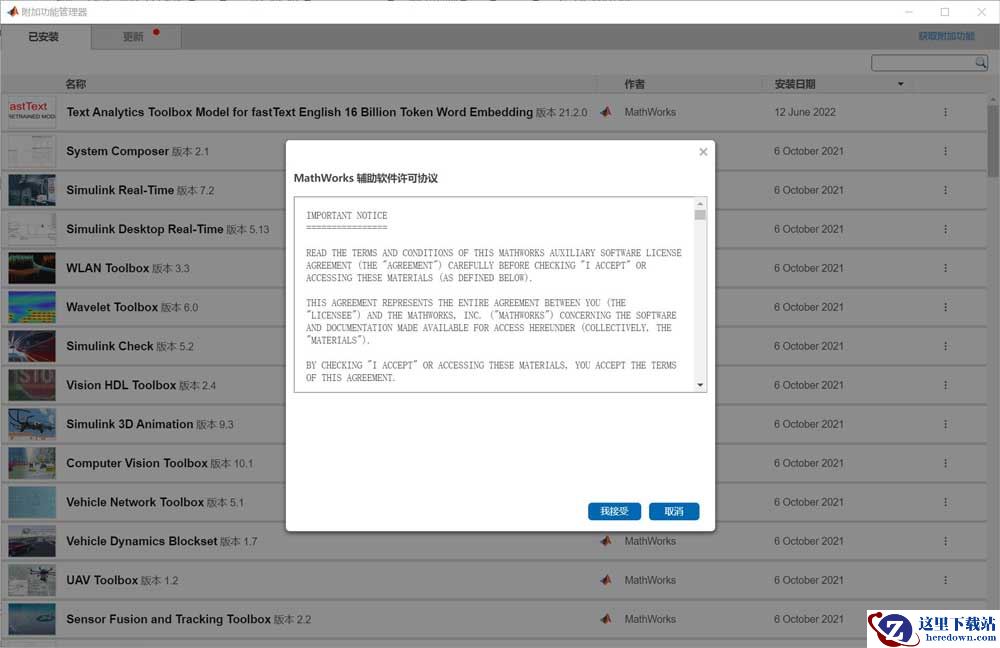Open options menu for Computer Vision Toolbox
This screenshot has width=1000, height=648.
coord(945,463)
